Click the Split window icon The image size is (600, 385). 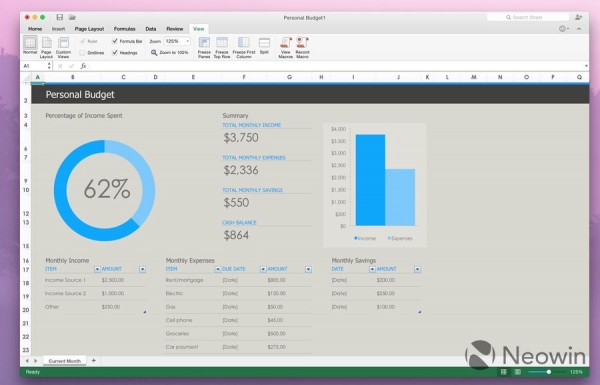point(264,42)
